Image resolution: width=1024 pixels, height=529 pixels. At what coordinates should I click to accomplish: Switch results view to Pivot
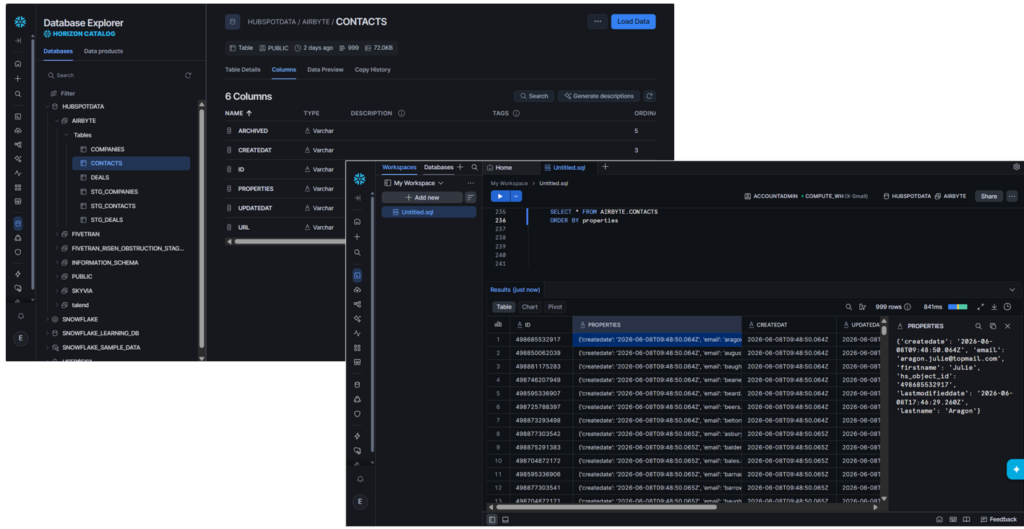[x=555, y=307]
